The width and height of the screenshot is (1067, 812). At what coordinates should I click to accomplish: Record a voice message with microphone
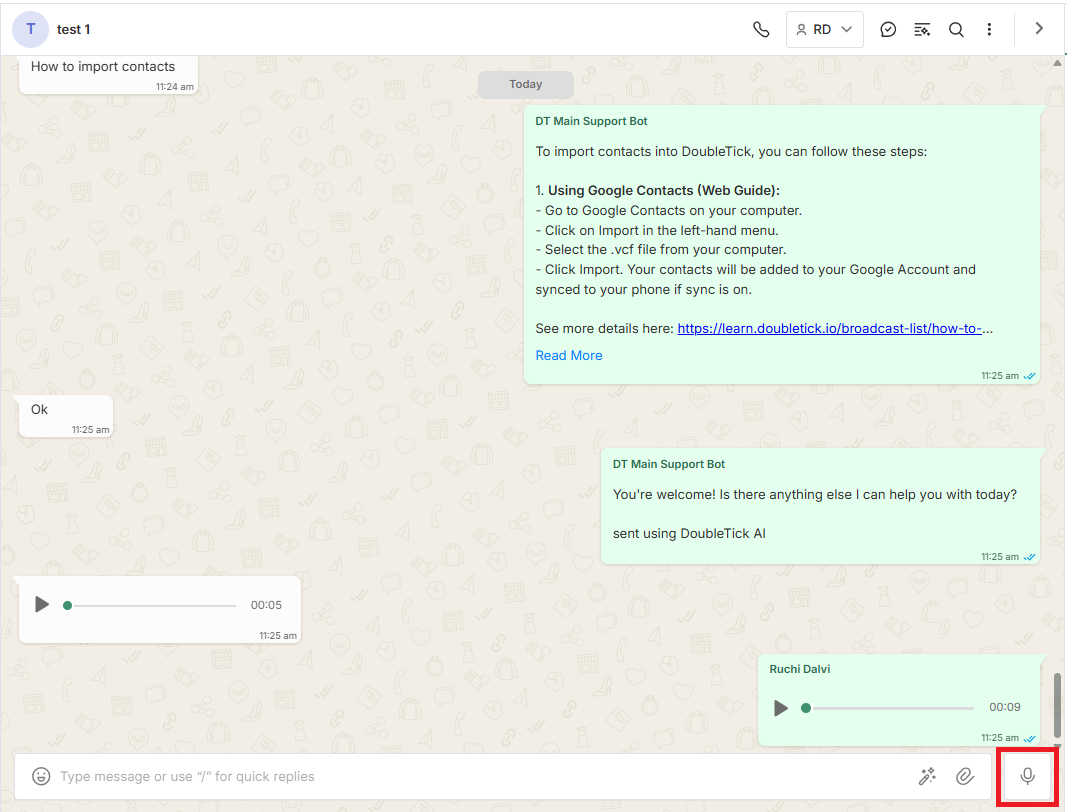point(1026,776)
